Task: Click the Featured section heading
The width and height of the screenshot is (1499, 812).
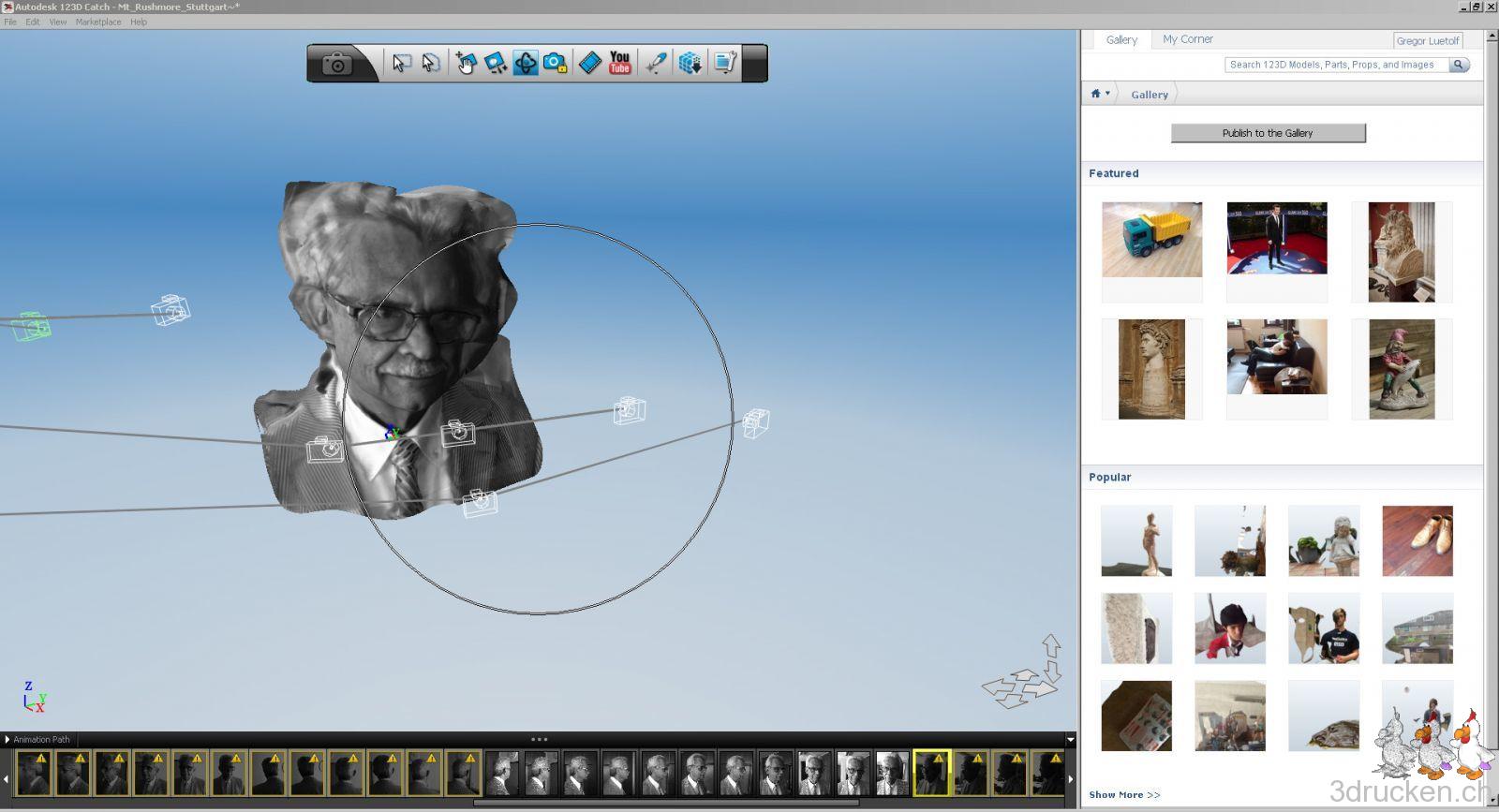Action: tap(1114, 173)
